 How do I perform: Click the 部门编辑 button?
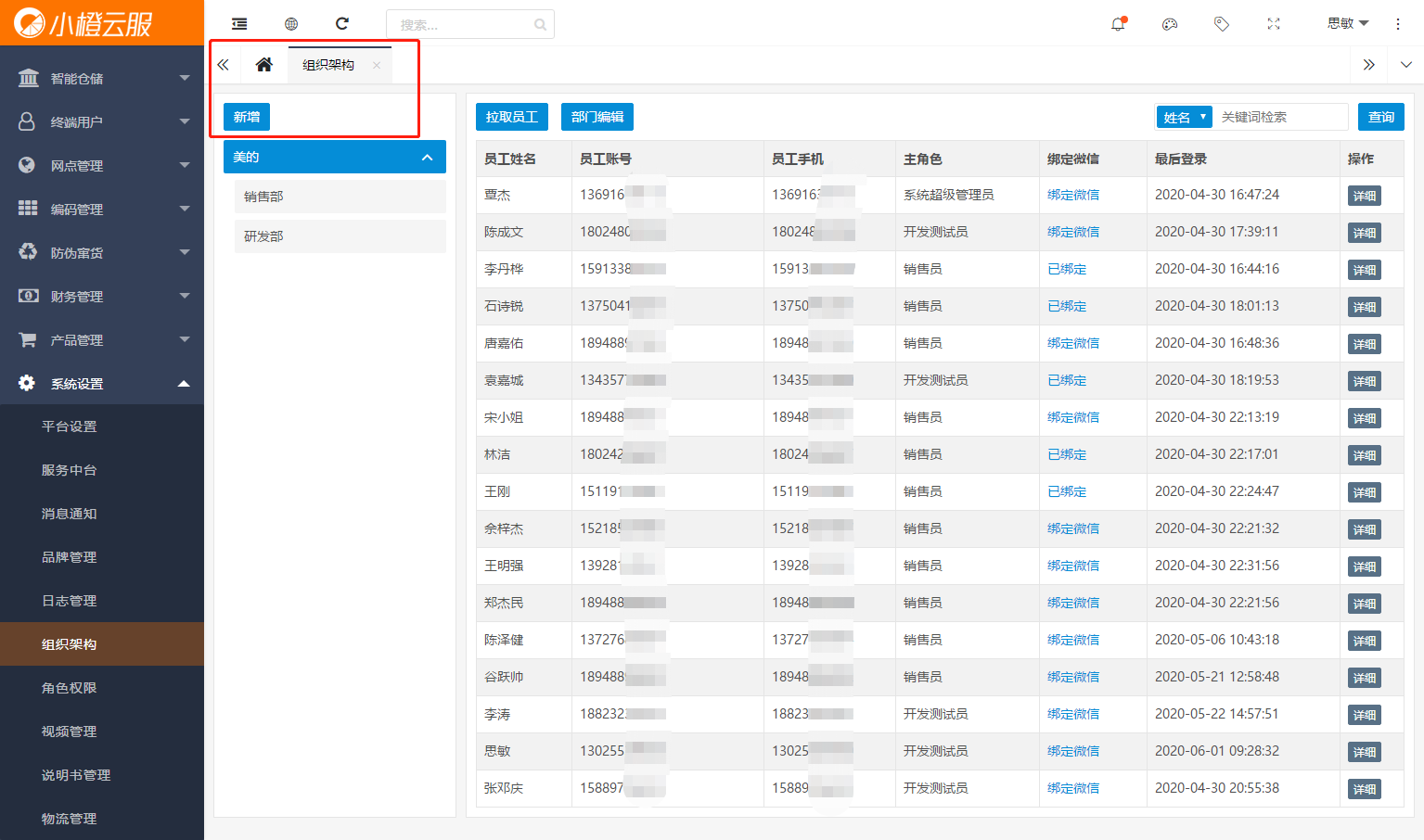[597, 117]
